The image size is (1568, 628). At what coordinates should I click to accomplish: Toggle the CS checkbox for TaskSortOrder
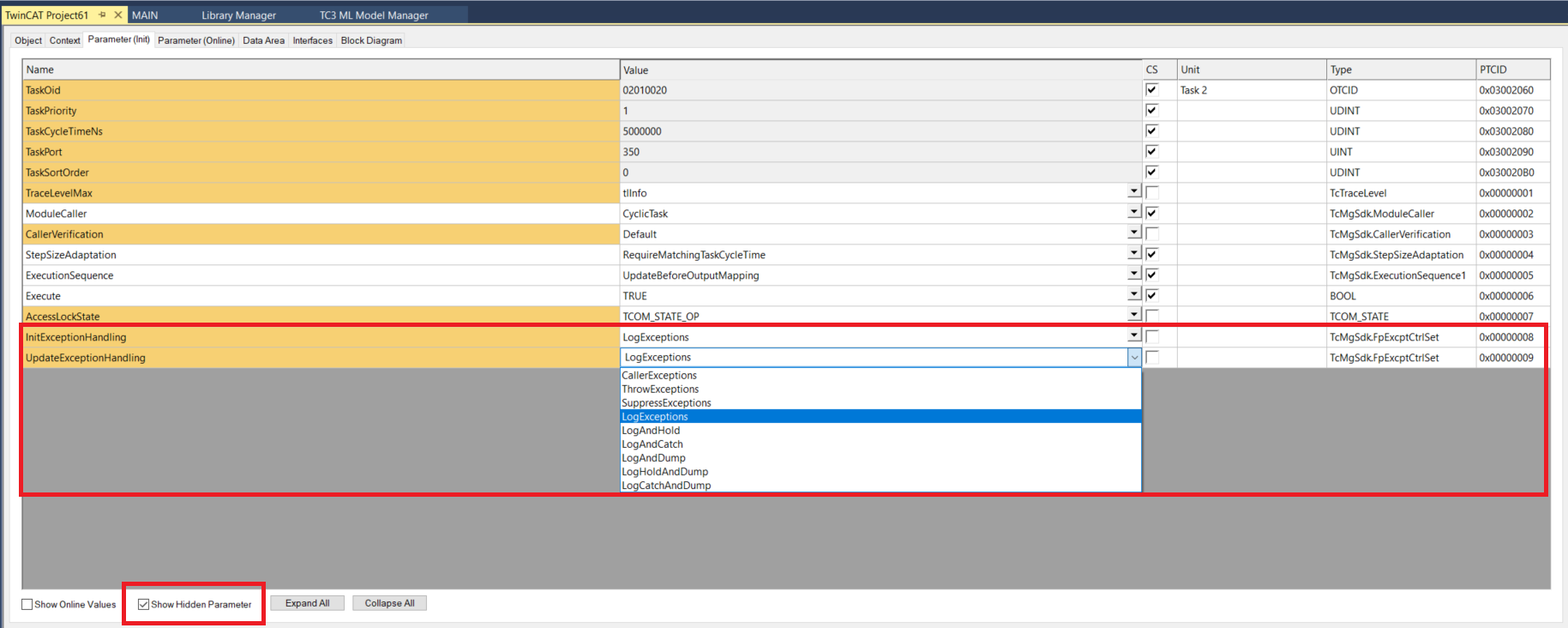1151,172
